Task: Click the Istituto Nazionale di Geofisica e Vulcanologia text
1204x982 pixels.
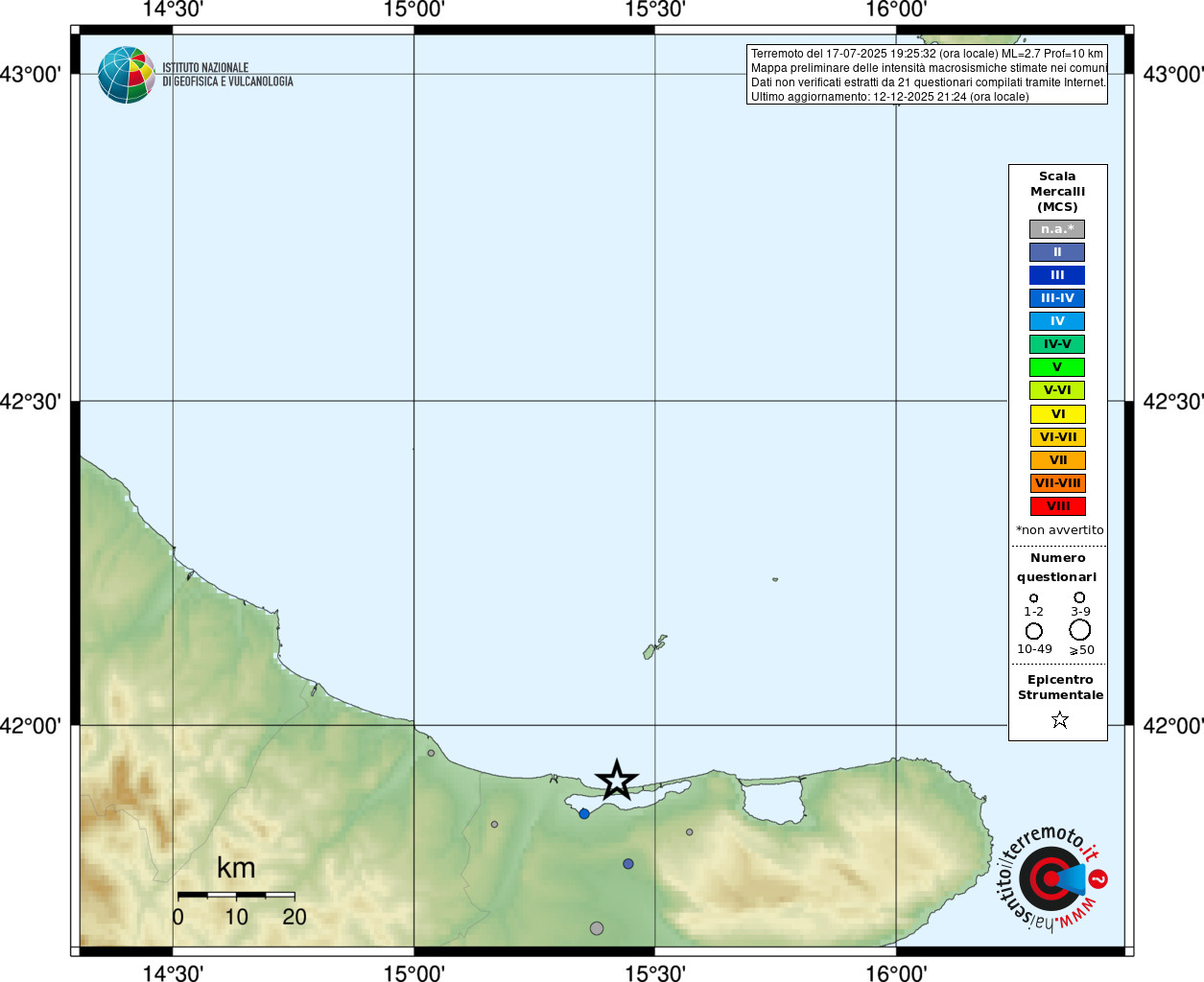Action: click(227, 75)
